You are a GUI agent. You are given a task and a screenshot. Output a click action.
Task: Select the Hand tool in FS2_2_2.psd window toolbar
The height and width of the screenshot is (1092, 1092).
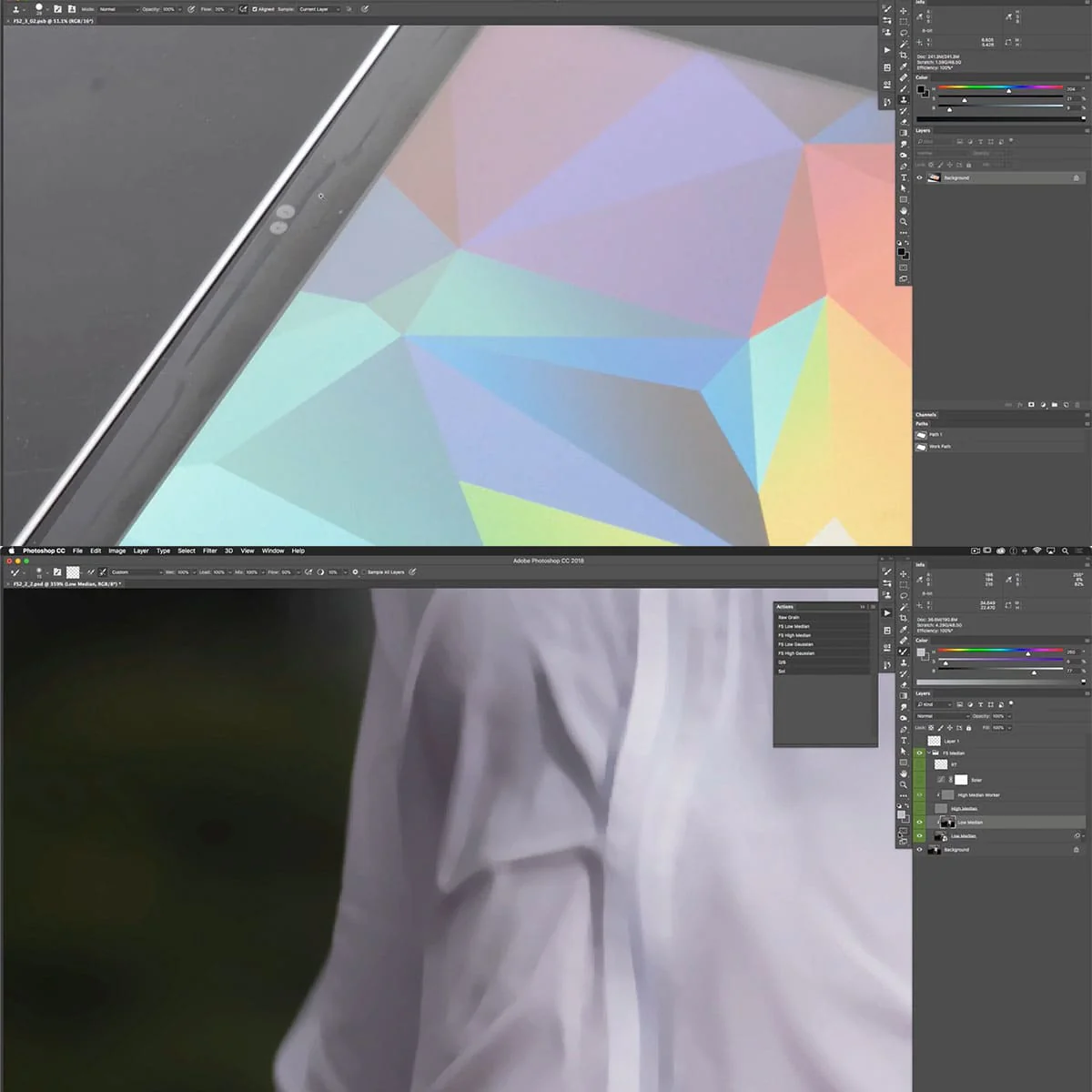click(x=904, y=773)
